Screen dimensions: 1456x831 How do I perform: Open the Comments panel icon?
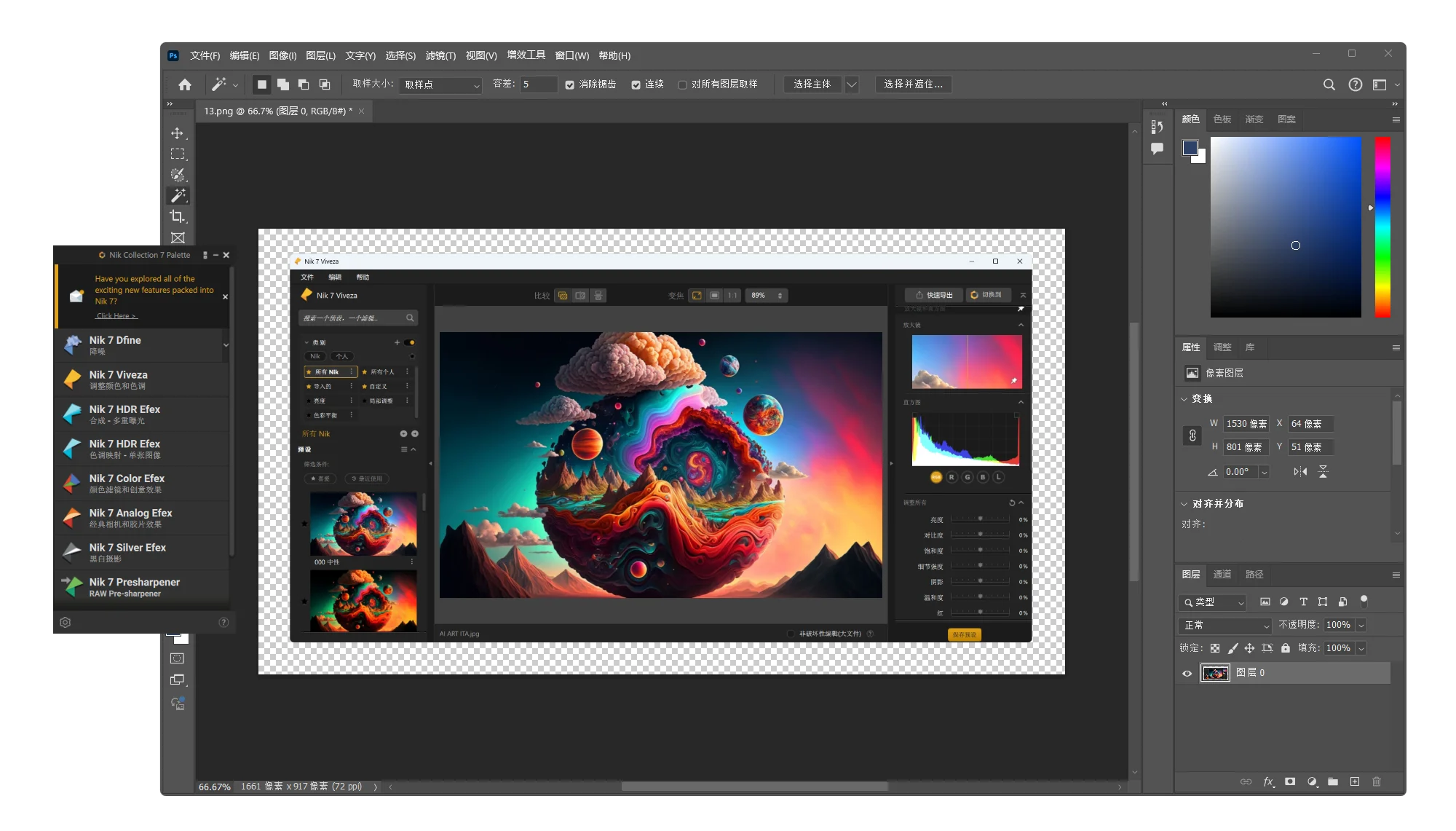[1157, 149]
